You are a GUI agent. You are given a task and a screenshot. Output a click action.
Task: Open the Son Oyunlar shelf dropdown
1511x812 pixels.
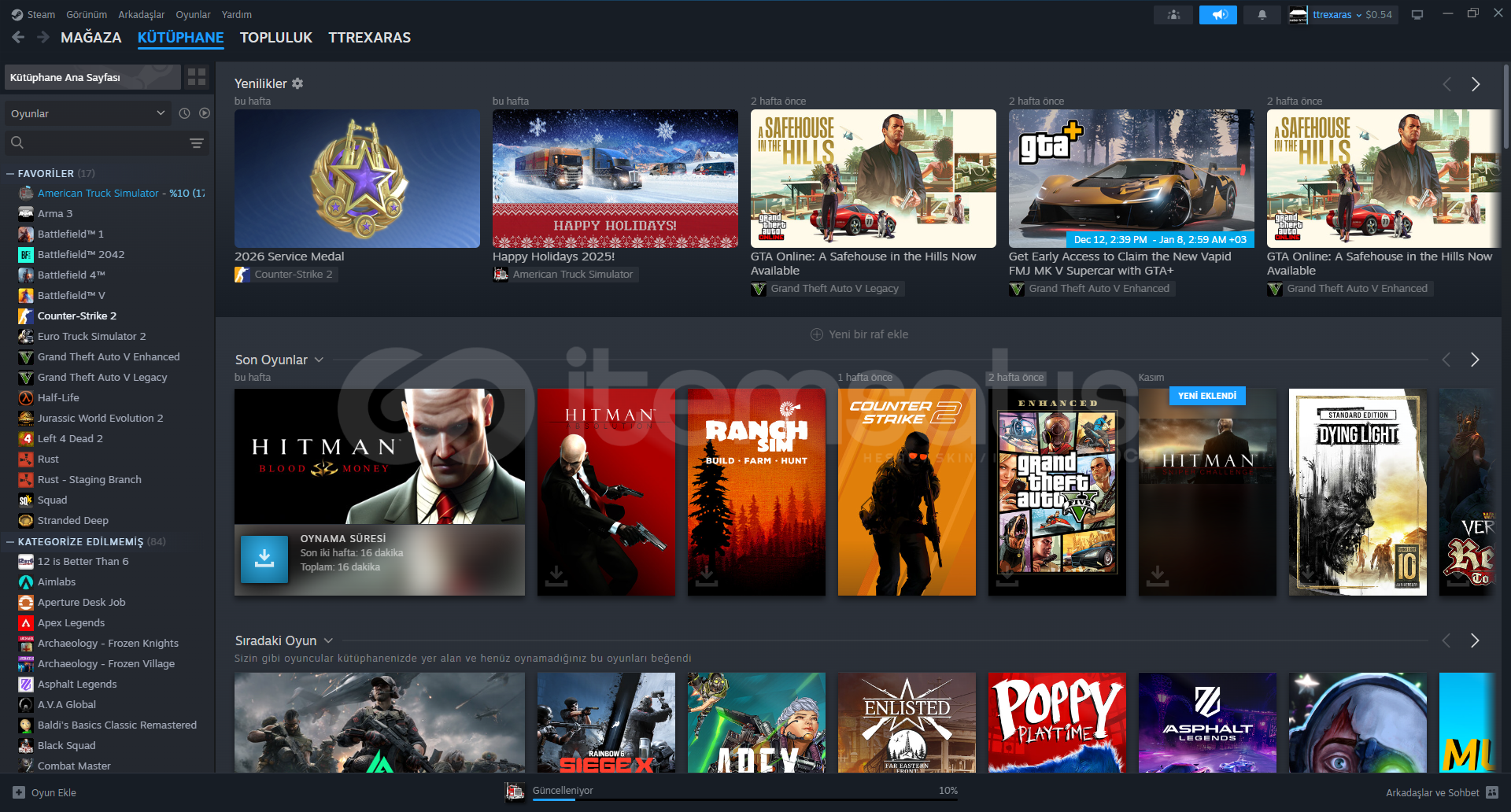(319, 360)
